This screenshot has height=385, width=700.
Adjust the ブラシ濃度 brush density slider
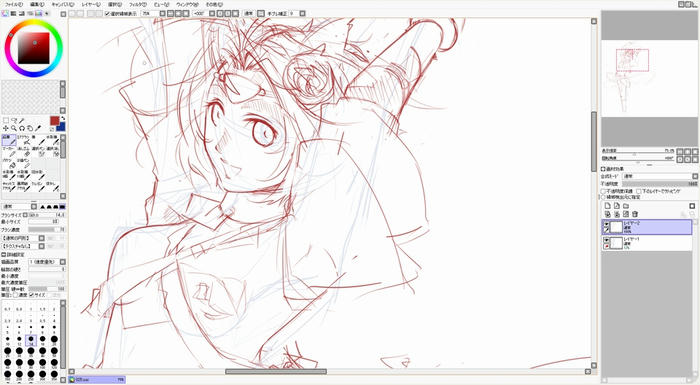(46, 230)
